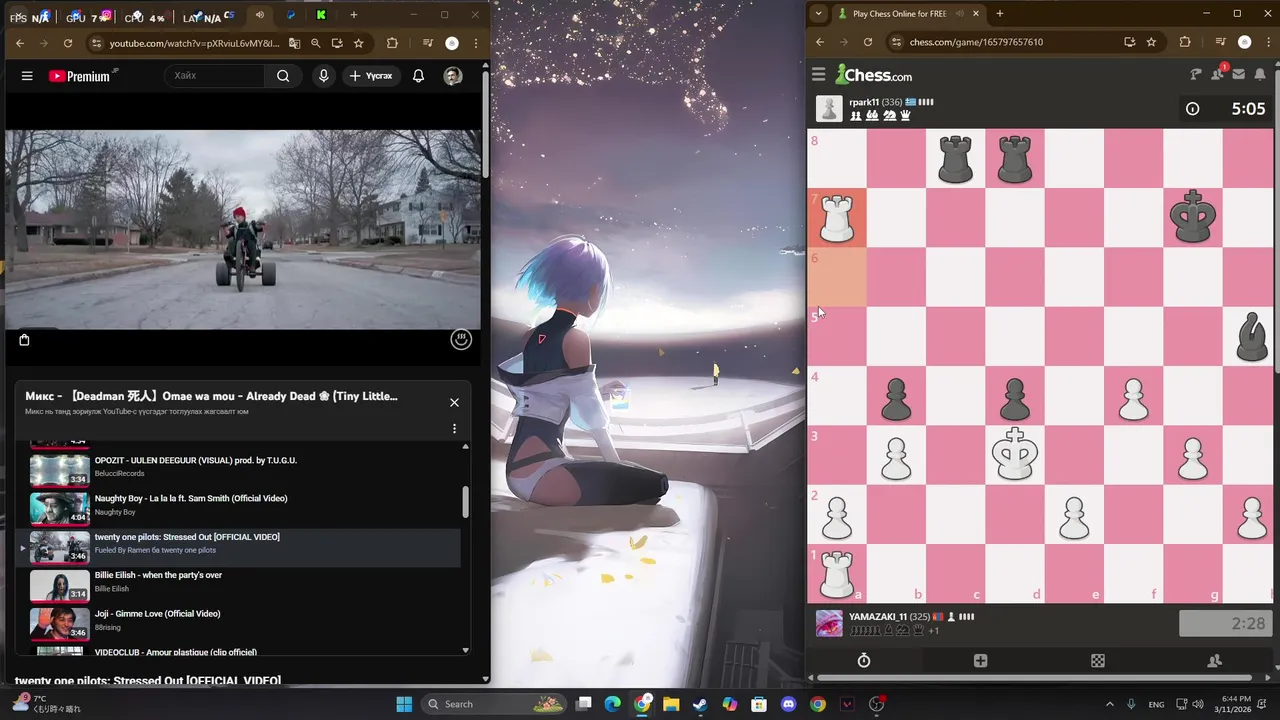Click the shopping bag icon on video

[x=24, y=340]
